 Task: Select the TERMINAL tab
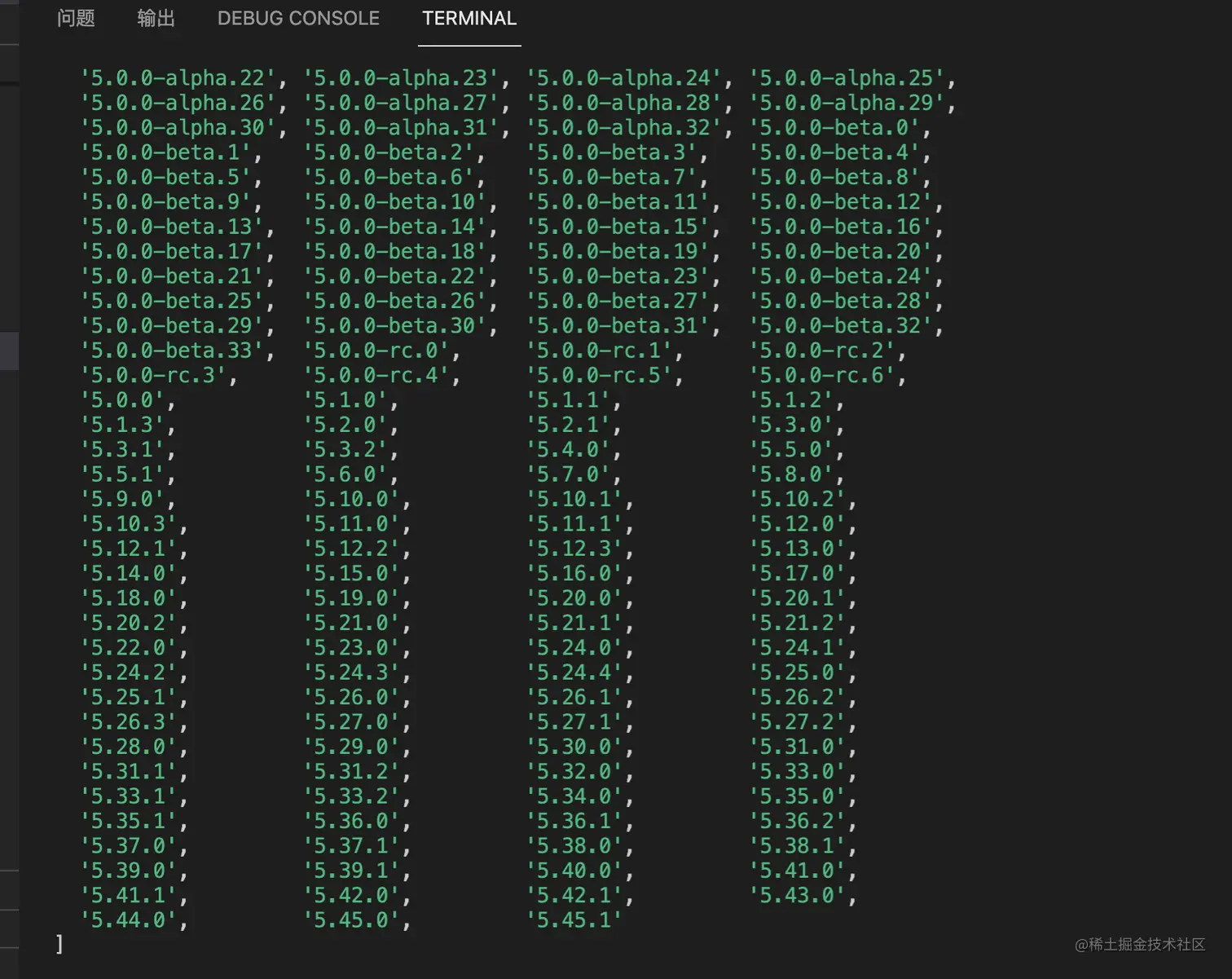click(469, 18)
